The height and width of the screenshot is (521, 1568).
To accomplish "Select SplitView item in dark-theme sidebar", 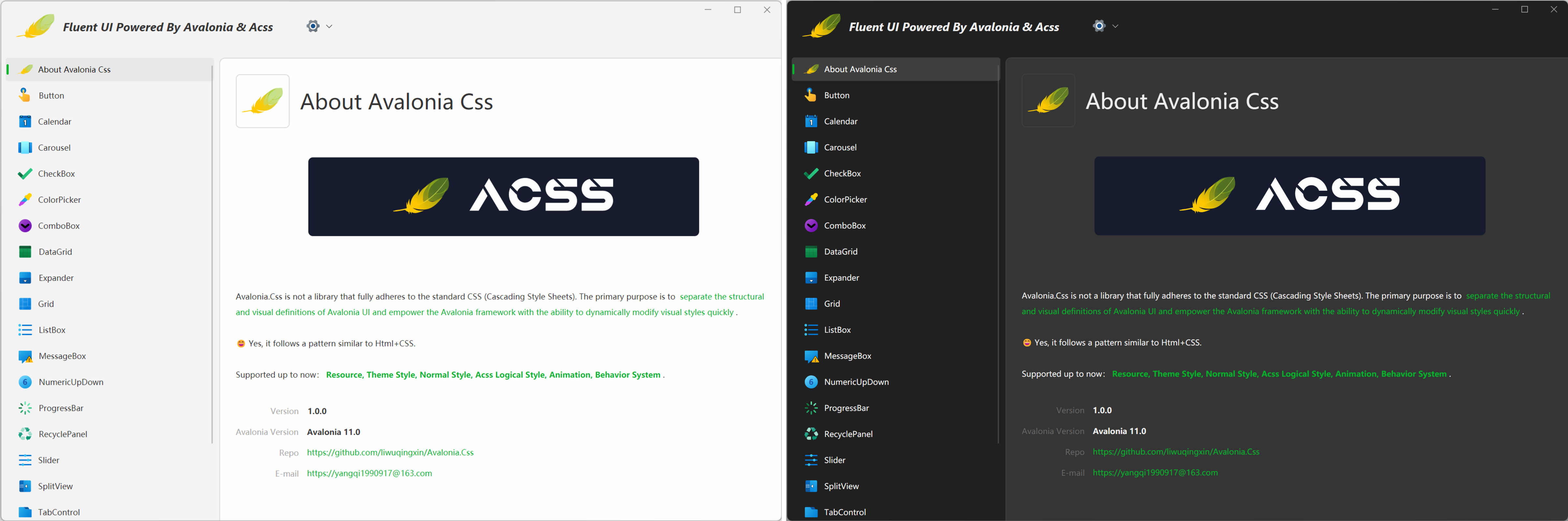I will (x=841, y=486).
